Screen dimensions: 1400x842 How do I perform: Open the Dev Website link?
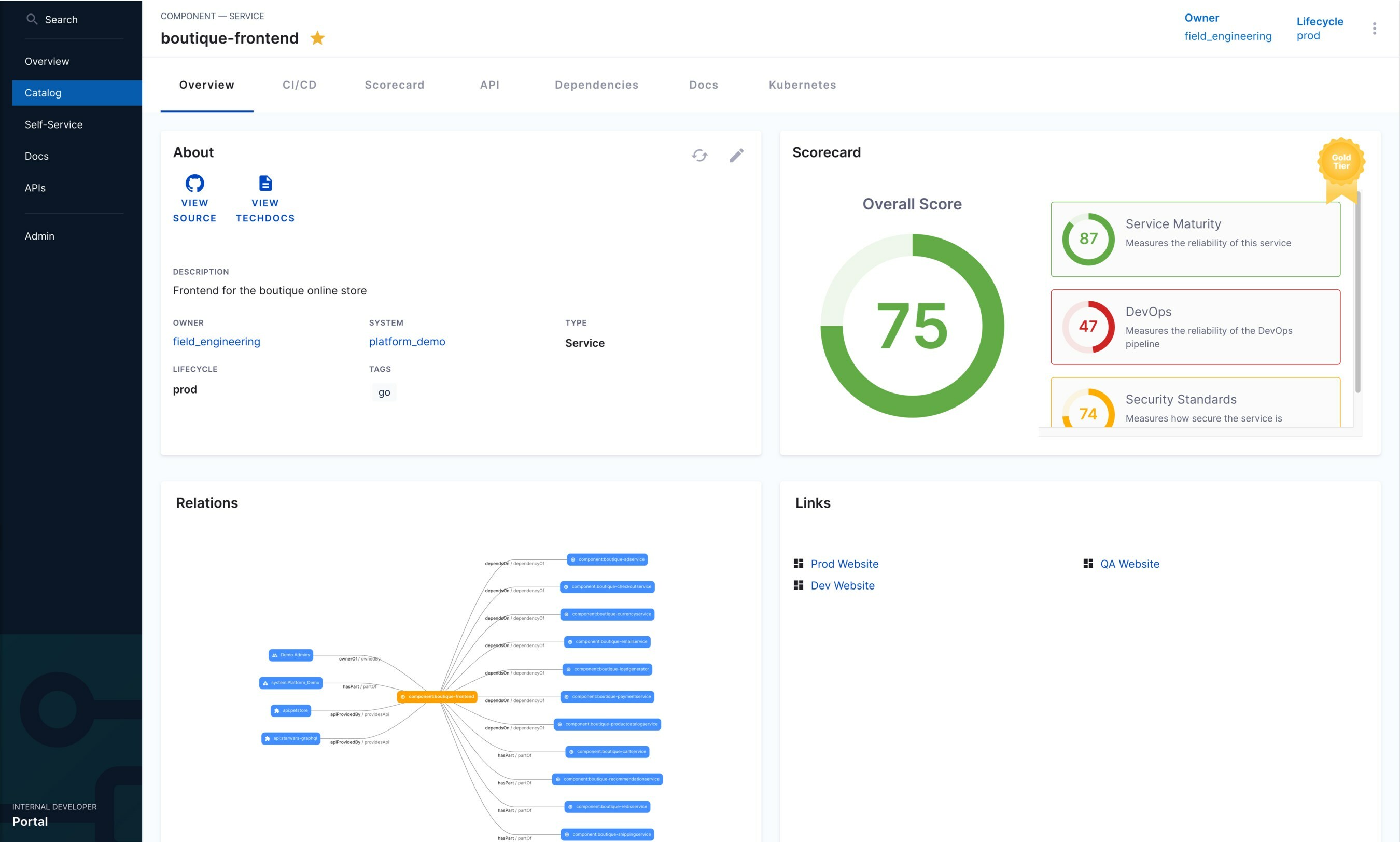(843, 585)
